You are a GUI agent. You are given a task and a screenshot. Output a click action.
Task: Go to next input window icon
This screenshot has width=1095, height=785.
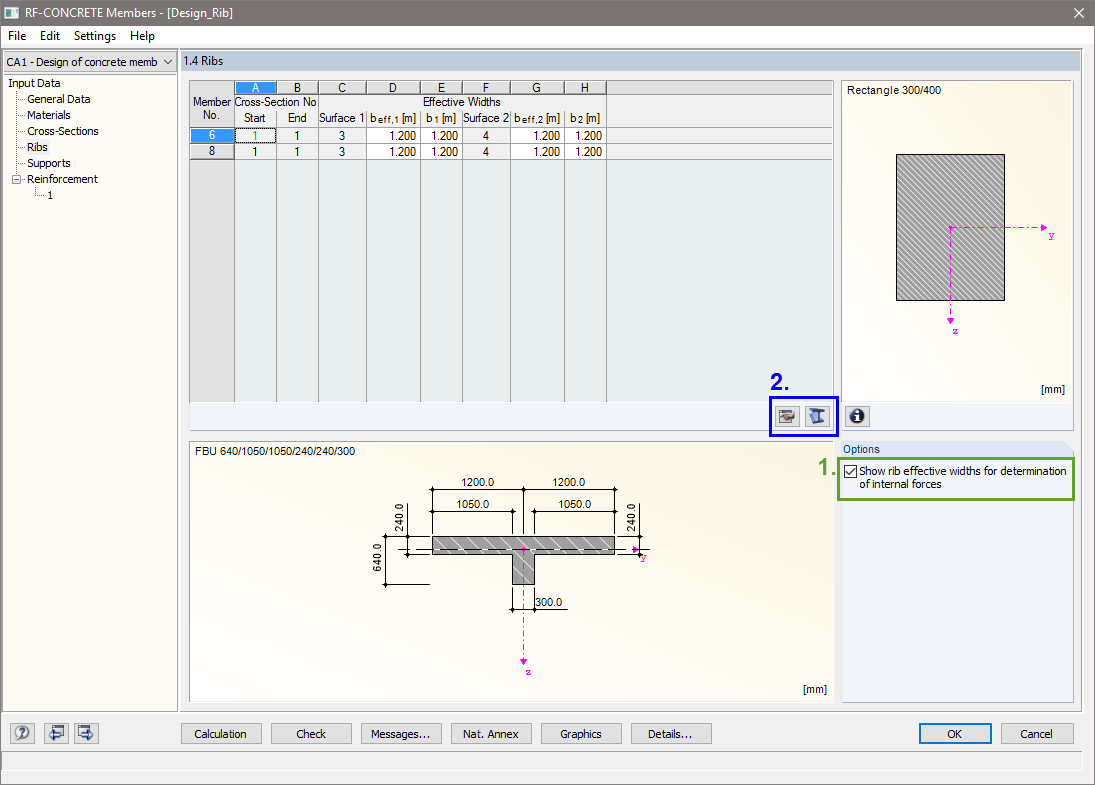85,733
